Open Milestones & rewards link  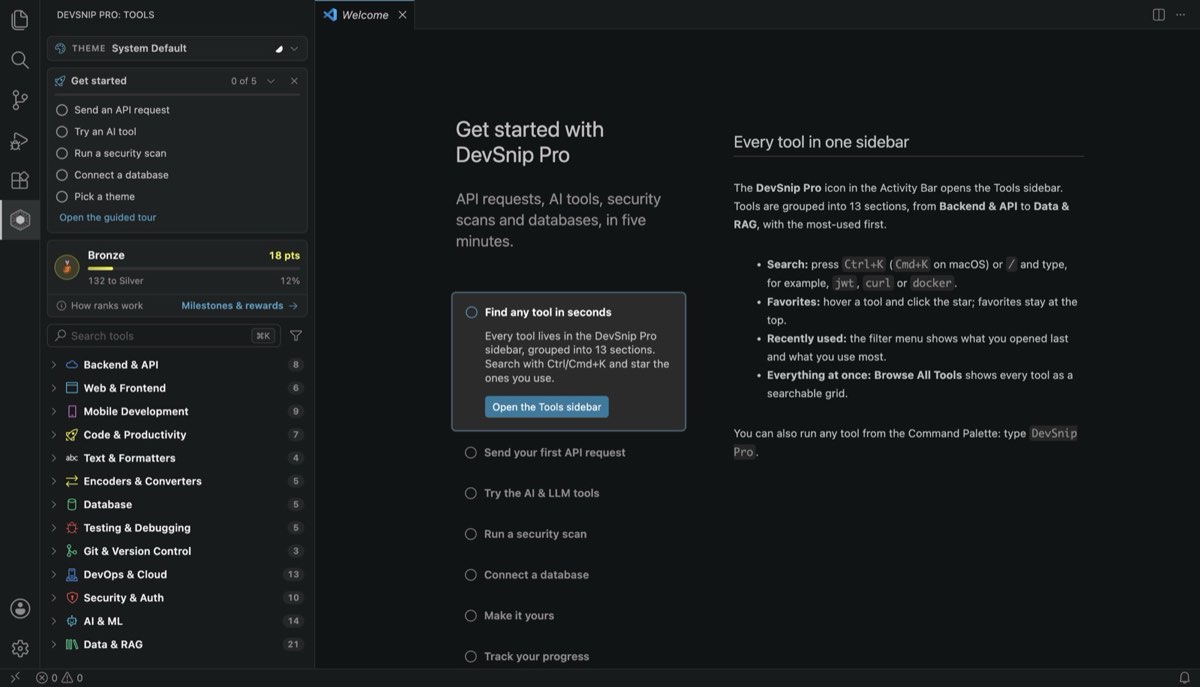coord(240,306)
